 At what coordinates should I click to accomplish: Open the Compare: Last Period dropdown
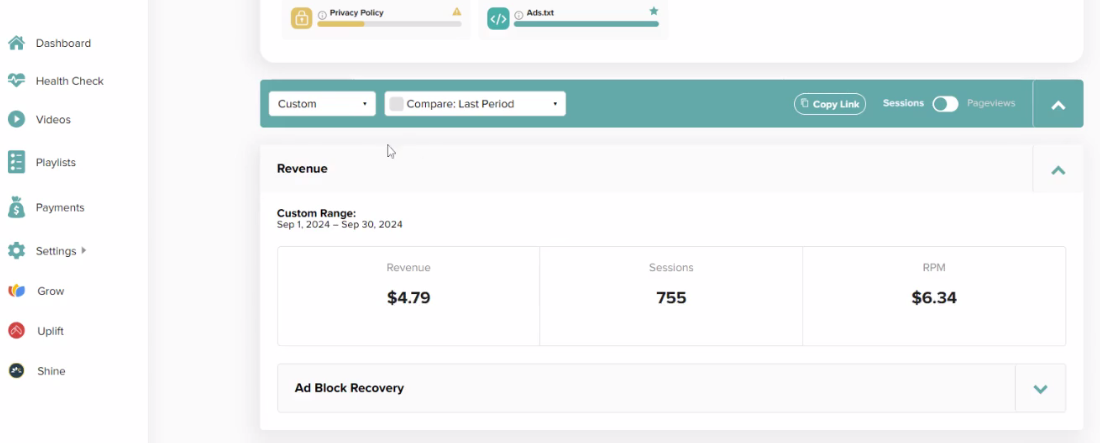pyautogui.click(x=475, y=104)
